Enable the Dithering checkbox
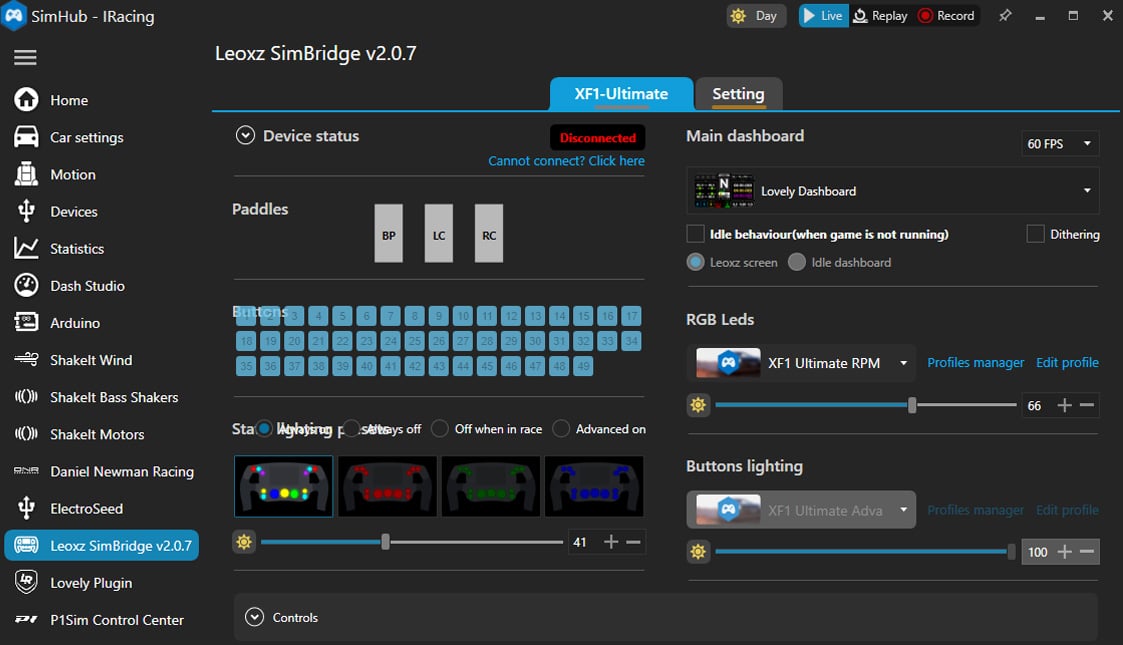This screenshot has width=1123, height=645. (1036, 234)
